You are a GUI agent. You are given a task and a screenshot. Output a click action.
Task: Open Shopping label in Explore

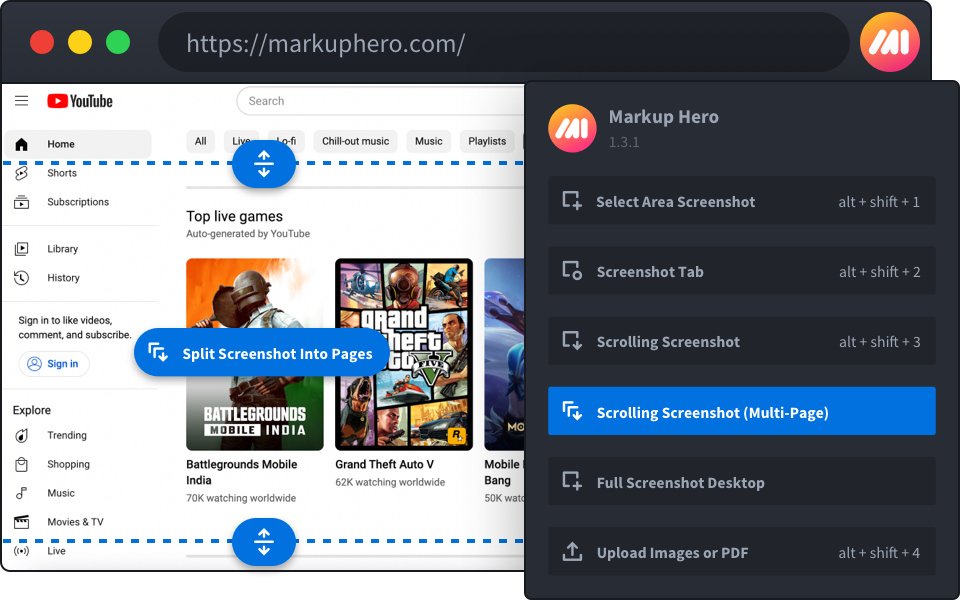(69, 465)
